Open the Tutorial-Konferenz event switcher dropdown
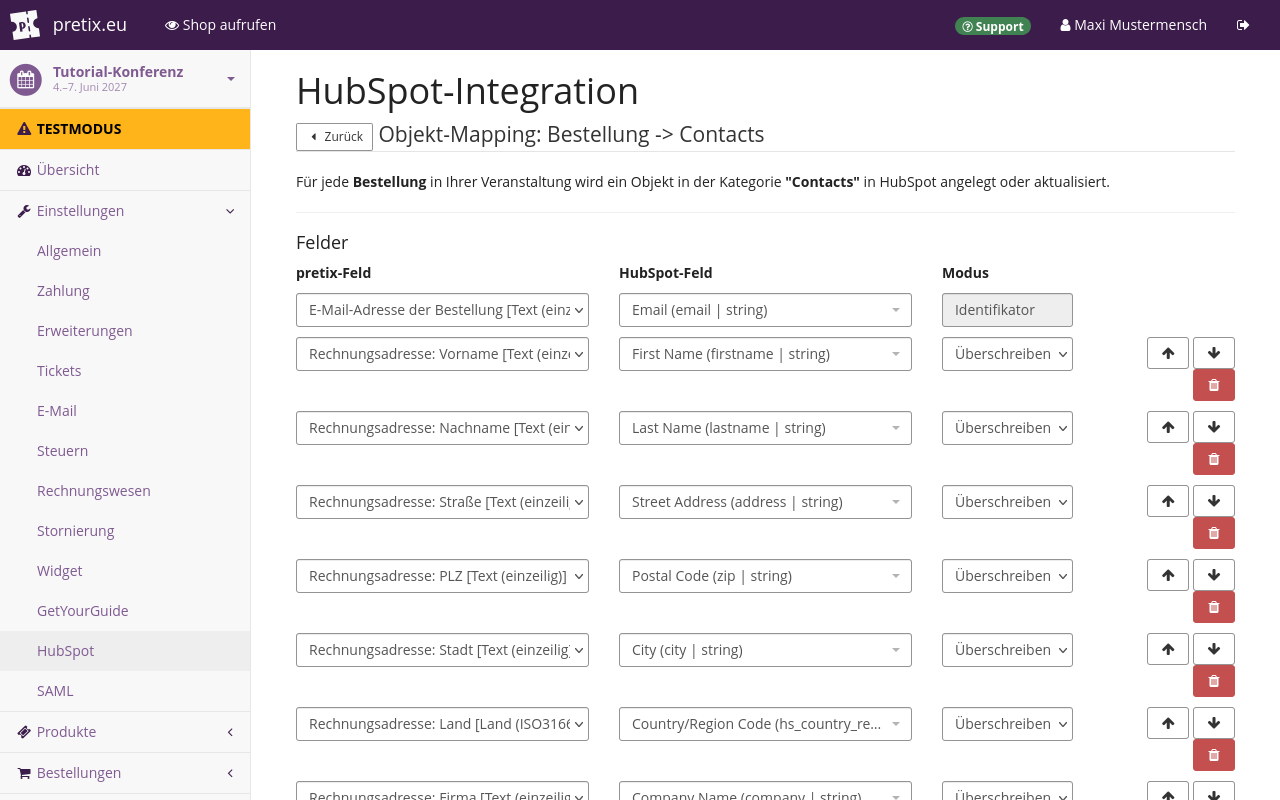This screenshot has height=800, width=1280. [125, 79]
